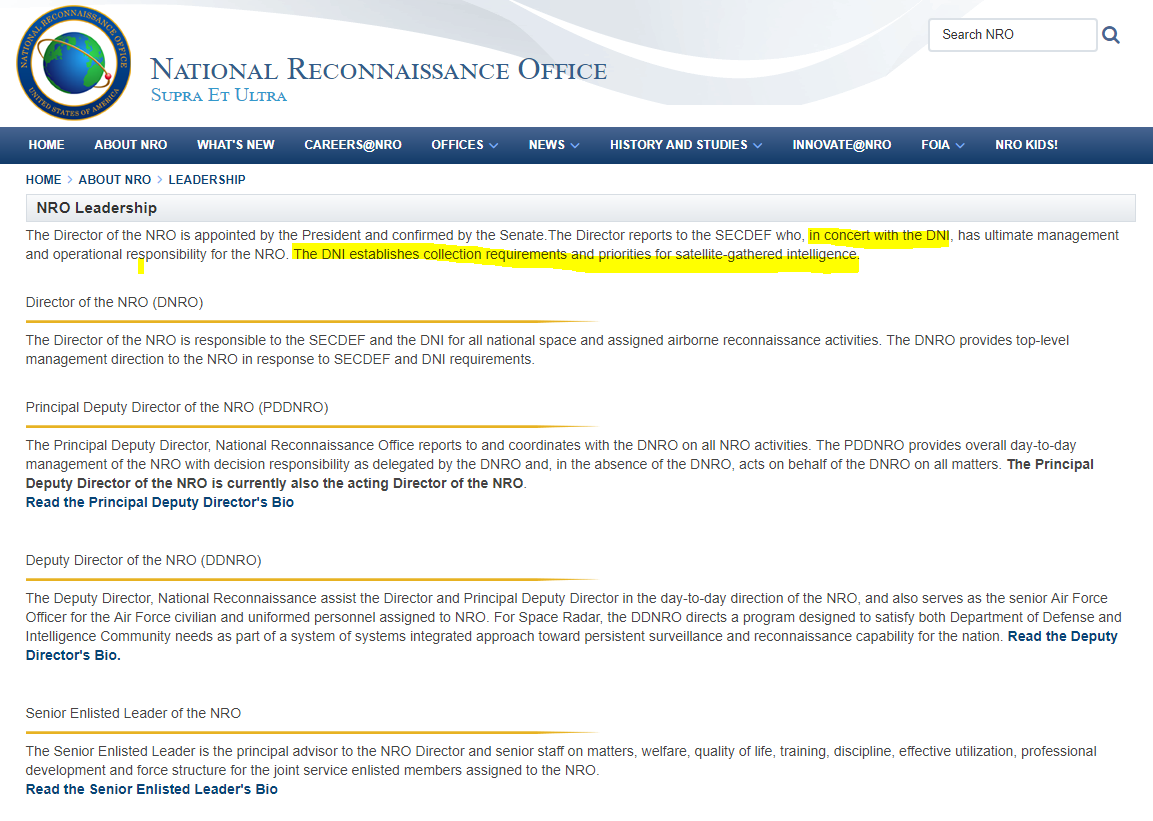Click the HOME breadcrumb link
The width and height of the screenshot is (1153, 821).
coord(43,180)
